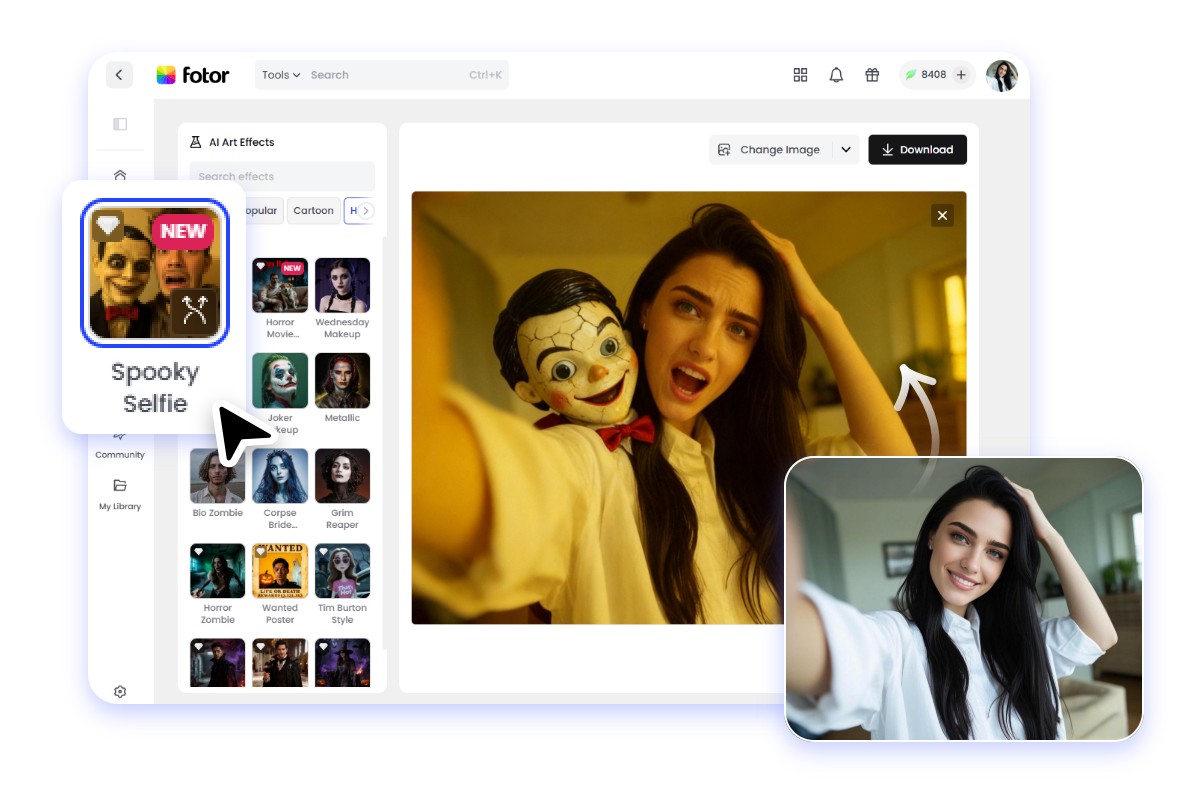Select the Popular category tab
The image size is (1200, 800).
(258, 210)
